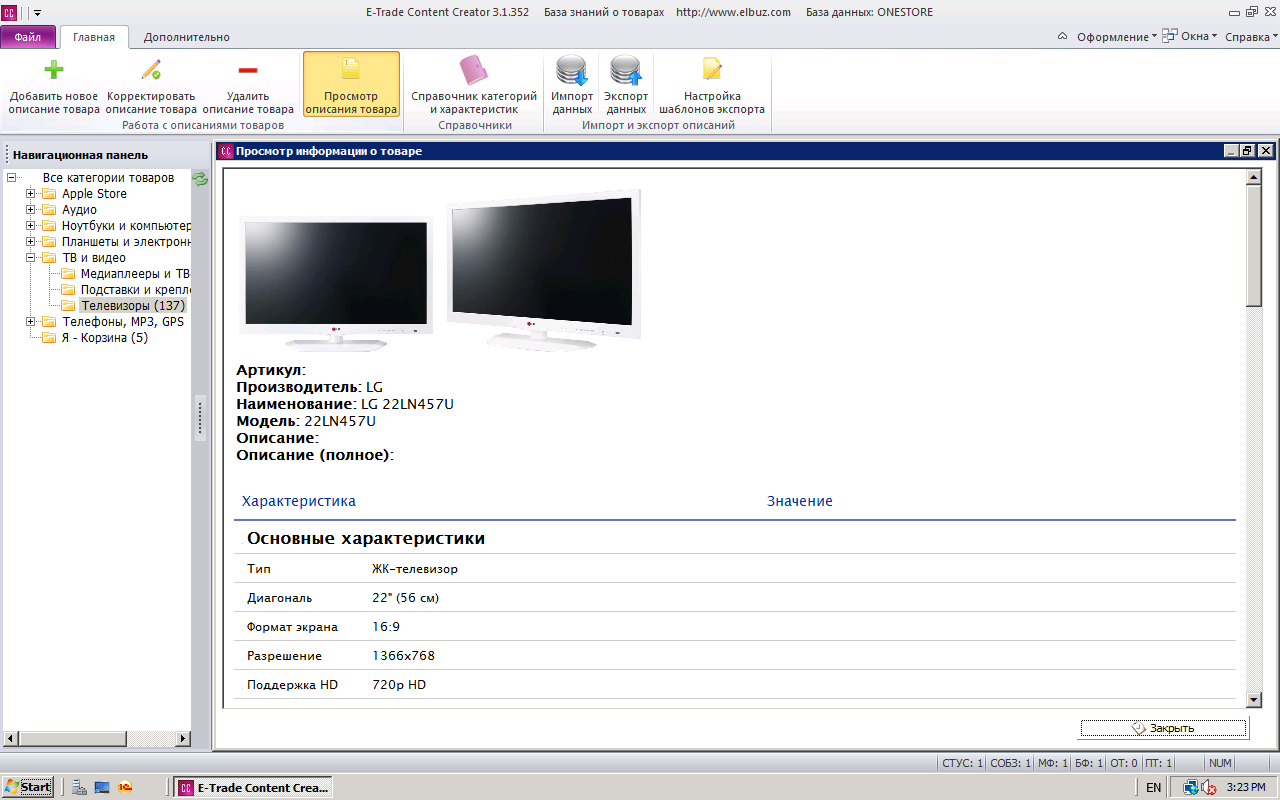Open the Справка dropdown menu

1251,37
